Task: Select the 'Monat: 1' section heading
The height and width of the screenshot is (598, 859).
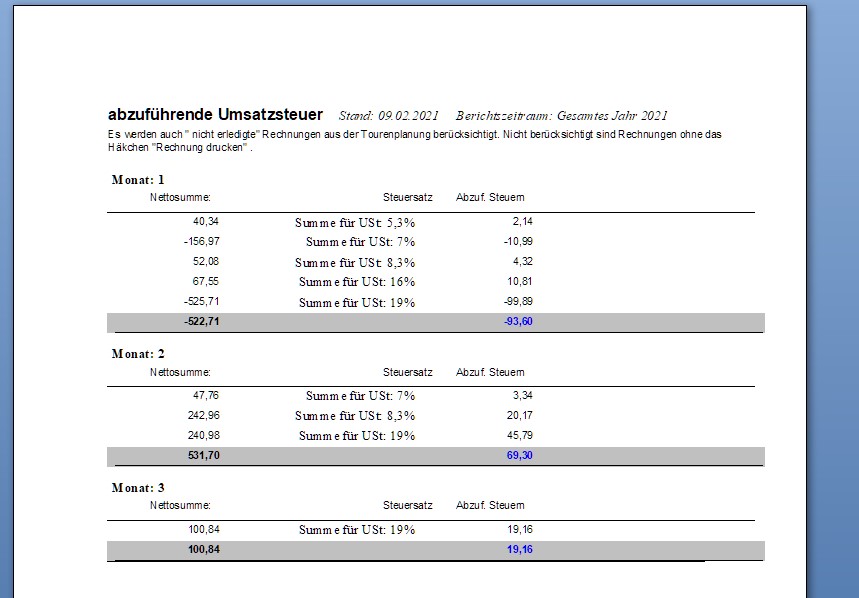Action: (138, 180)
